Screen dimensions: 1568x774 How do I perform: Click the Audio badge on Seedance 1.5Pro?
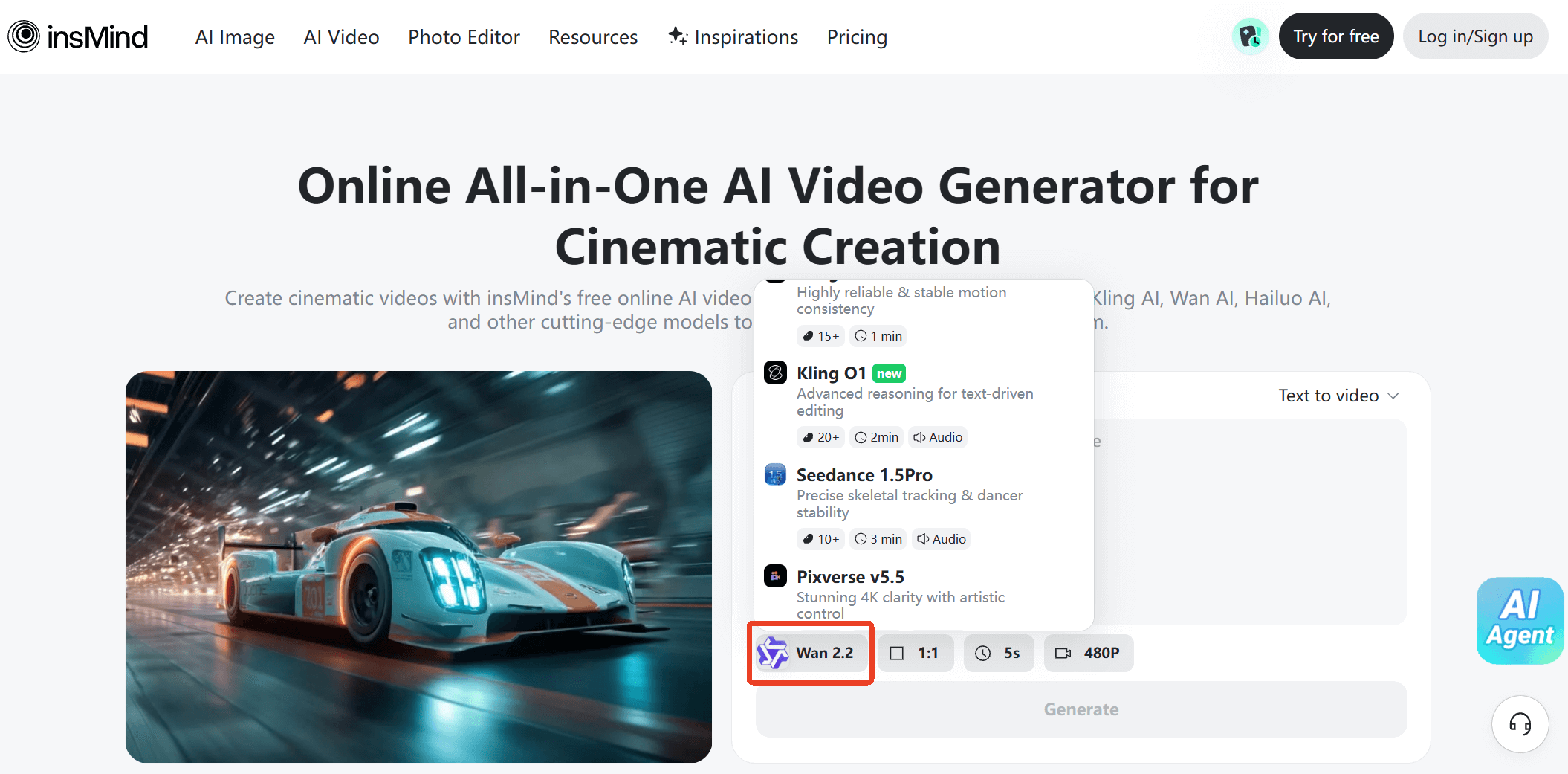point(941,539)
